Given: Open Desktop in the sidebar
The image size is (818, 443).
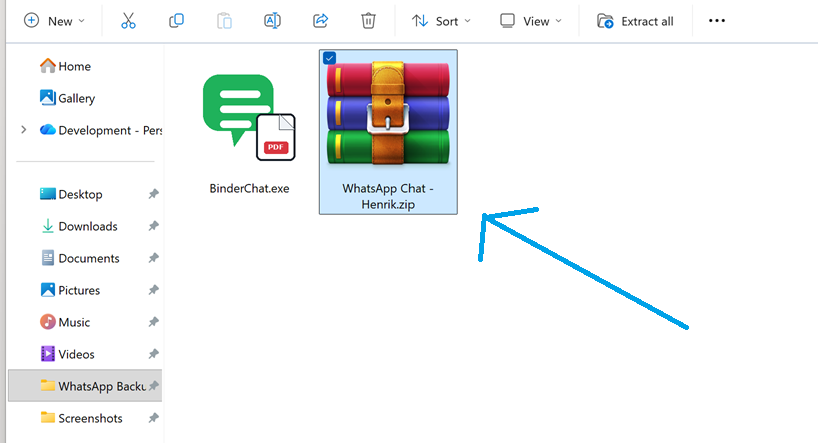Looking at the screenshot, I should (x=71, y=194).
